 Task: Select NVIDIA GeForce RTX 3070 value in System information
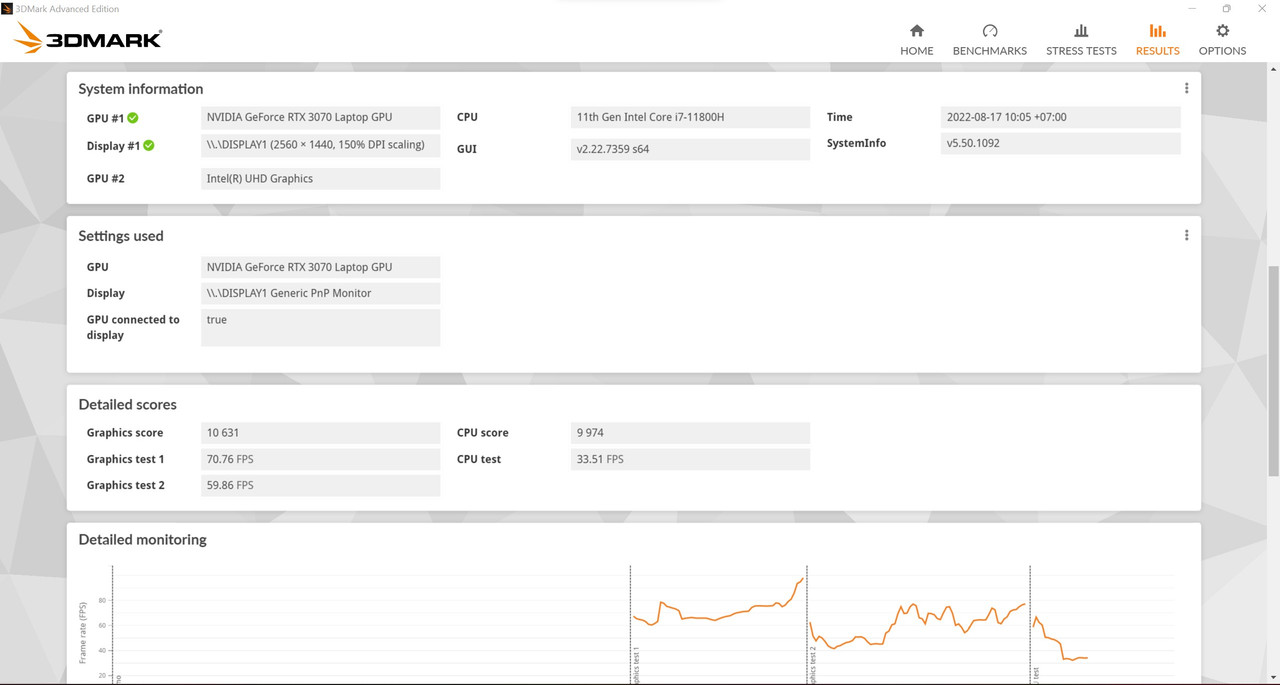point(320,117)
